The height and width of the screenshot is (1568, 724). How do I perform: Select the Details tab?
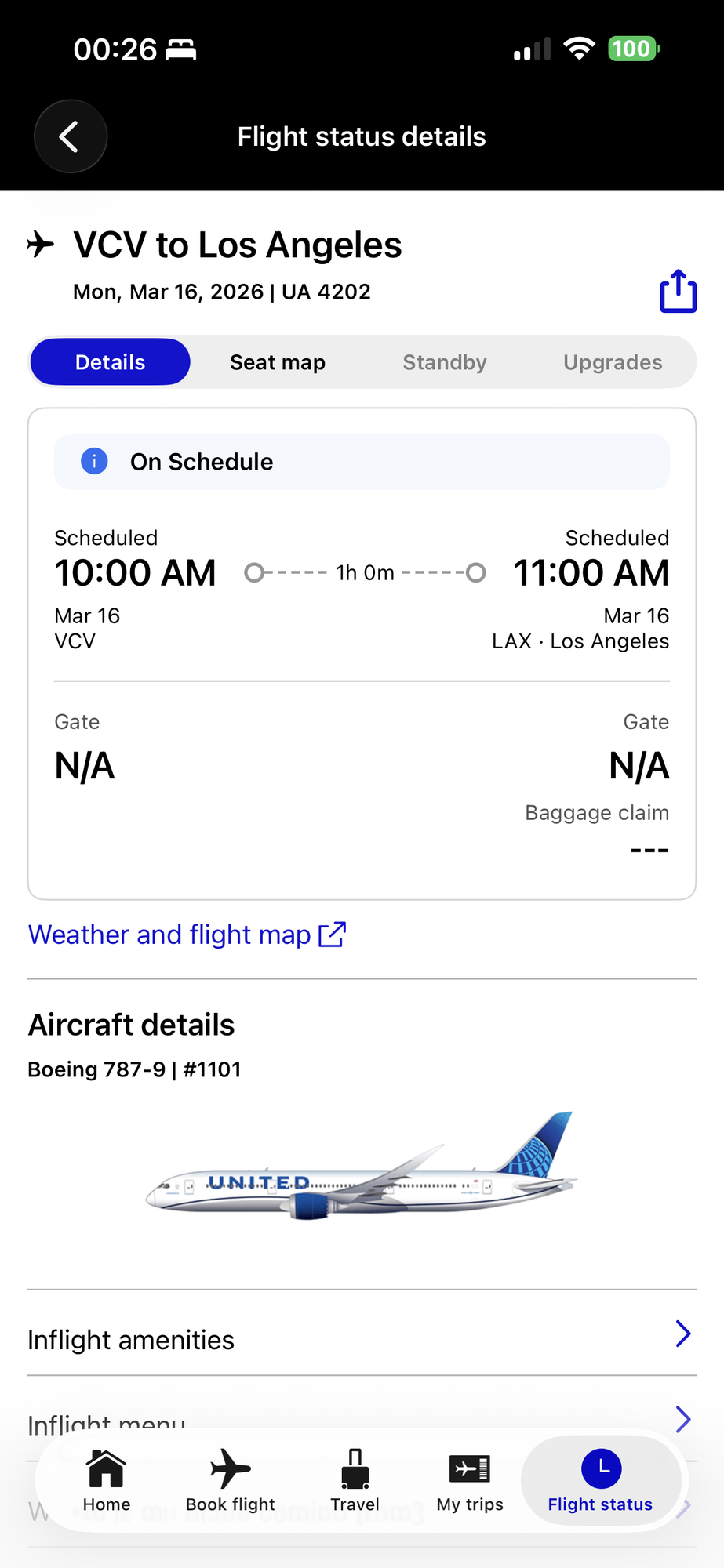click(110, 362)
